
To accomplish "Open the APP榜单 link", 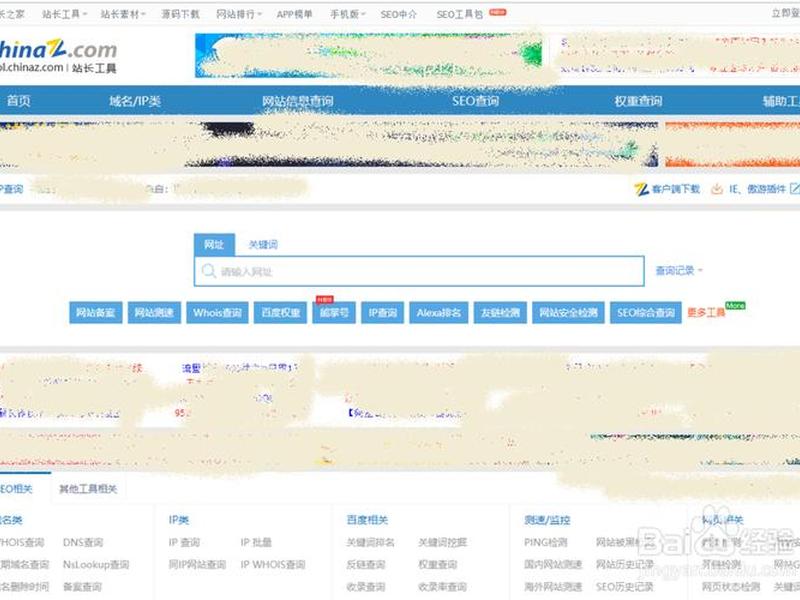I will click(x=294, y=14).
